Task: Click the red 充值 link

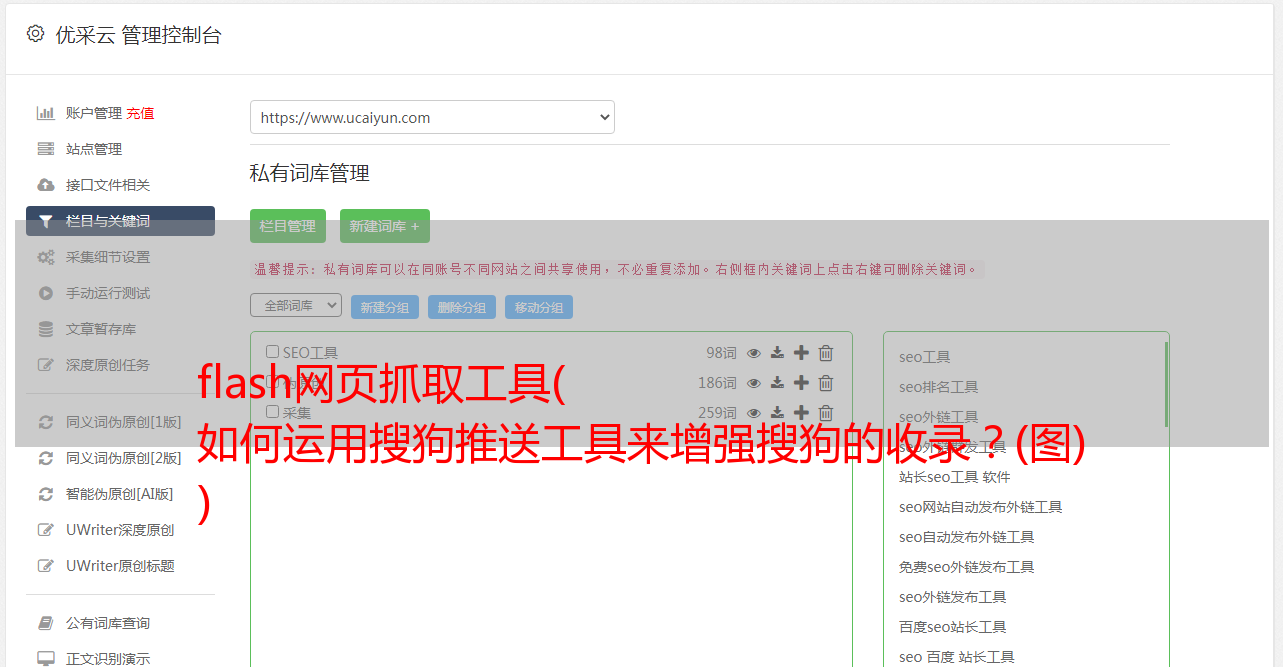Action: point(140,113)
